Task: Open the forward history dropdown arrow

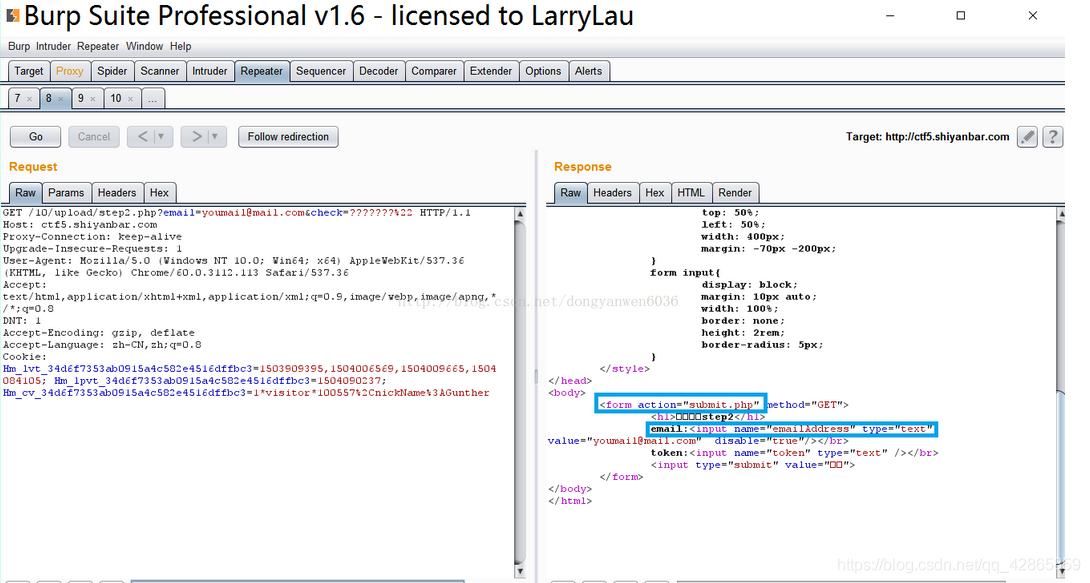Action: (x=216, y=137)
